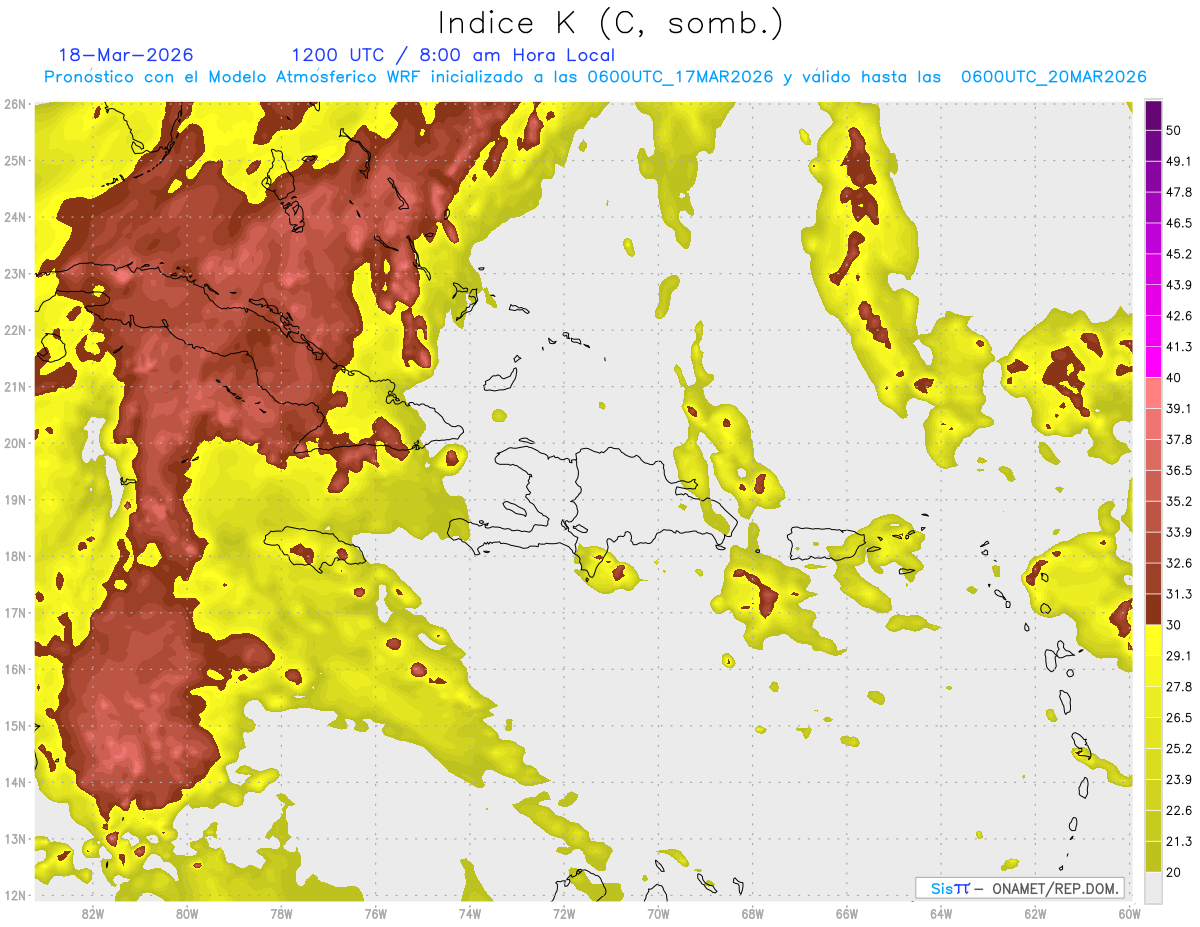Click the 22N latitude axis label
This screenshot has height=927, width=1200.
[x=14, y=330]
